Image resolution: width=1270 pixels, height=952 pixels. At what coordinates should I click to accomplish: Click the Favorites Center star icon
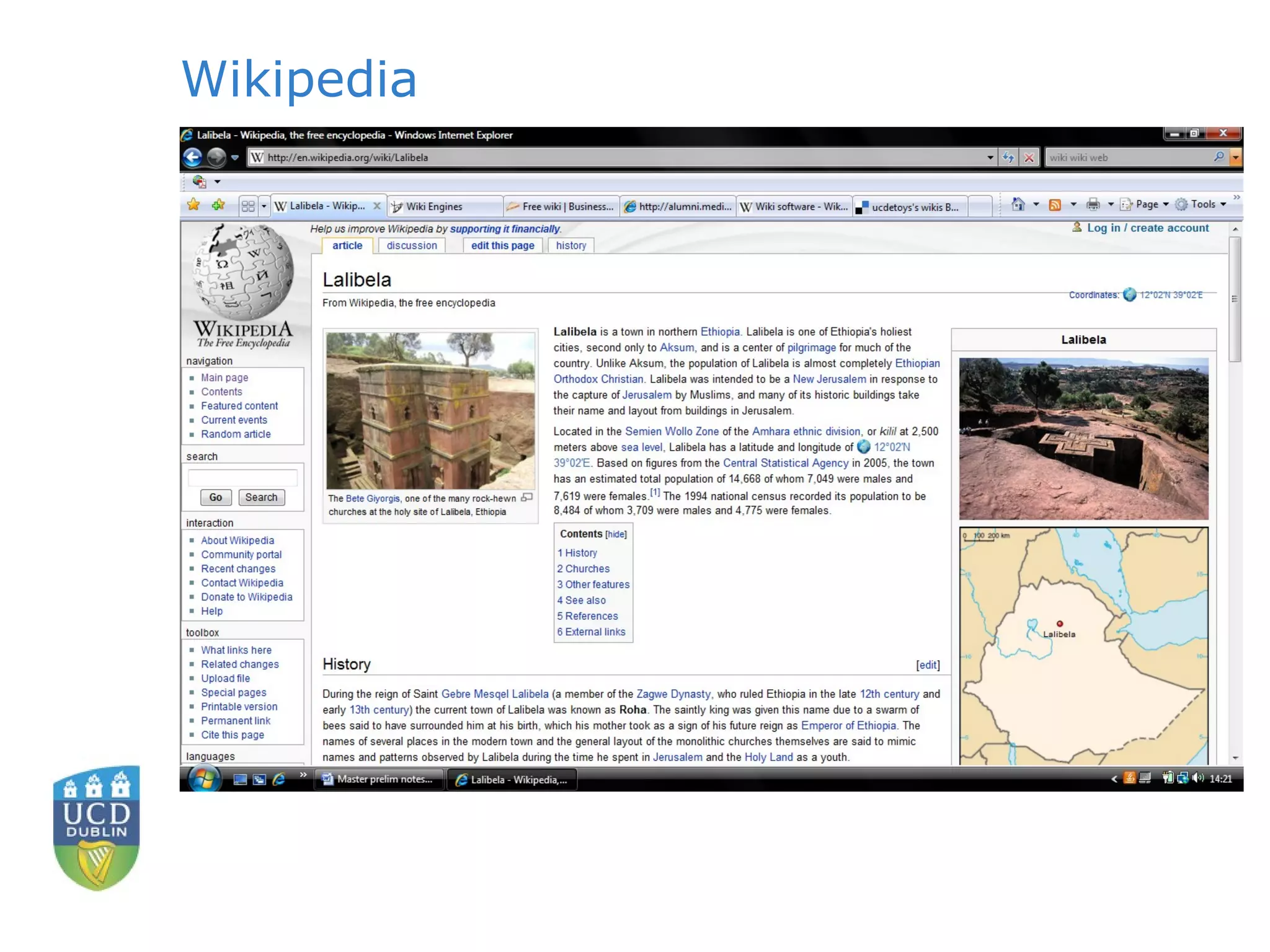(193, 205)
